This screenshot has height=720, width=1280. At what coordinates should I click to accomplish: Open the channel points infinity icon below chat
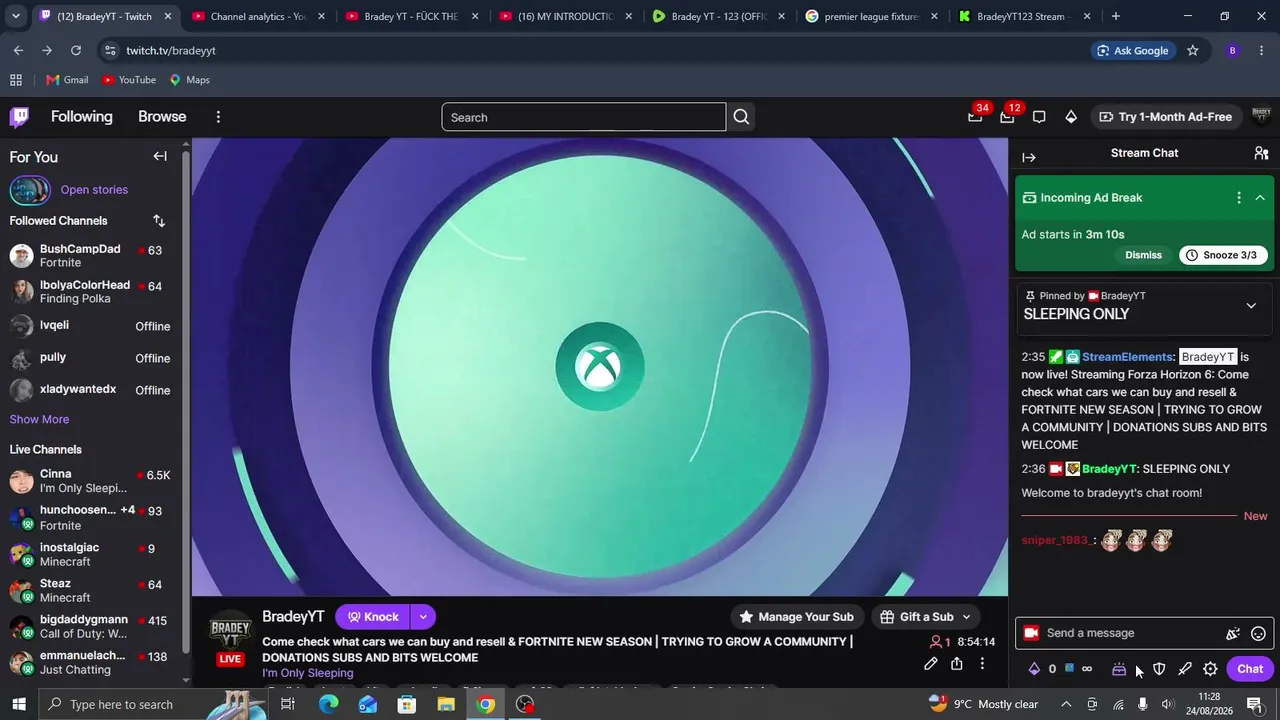pyautogui.click(x=1087, y=669)
